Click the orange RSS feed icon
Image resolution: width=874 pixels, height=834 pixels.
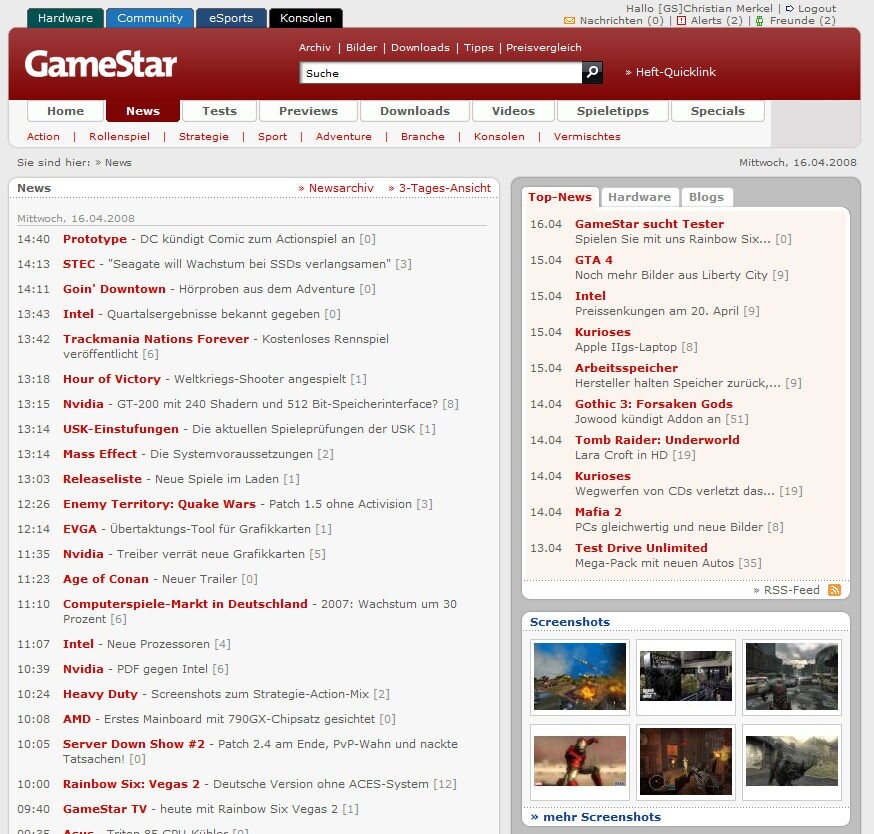[x=834, y=590]
